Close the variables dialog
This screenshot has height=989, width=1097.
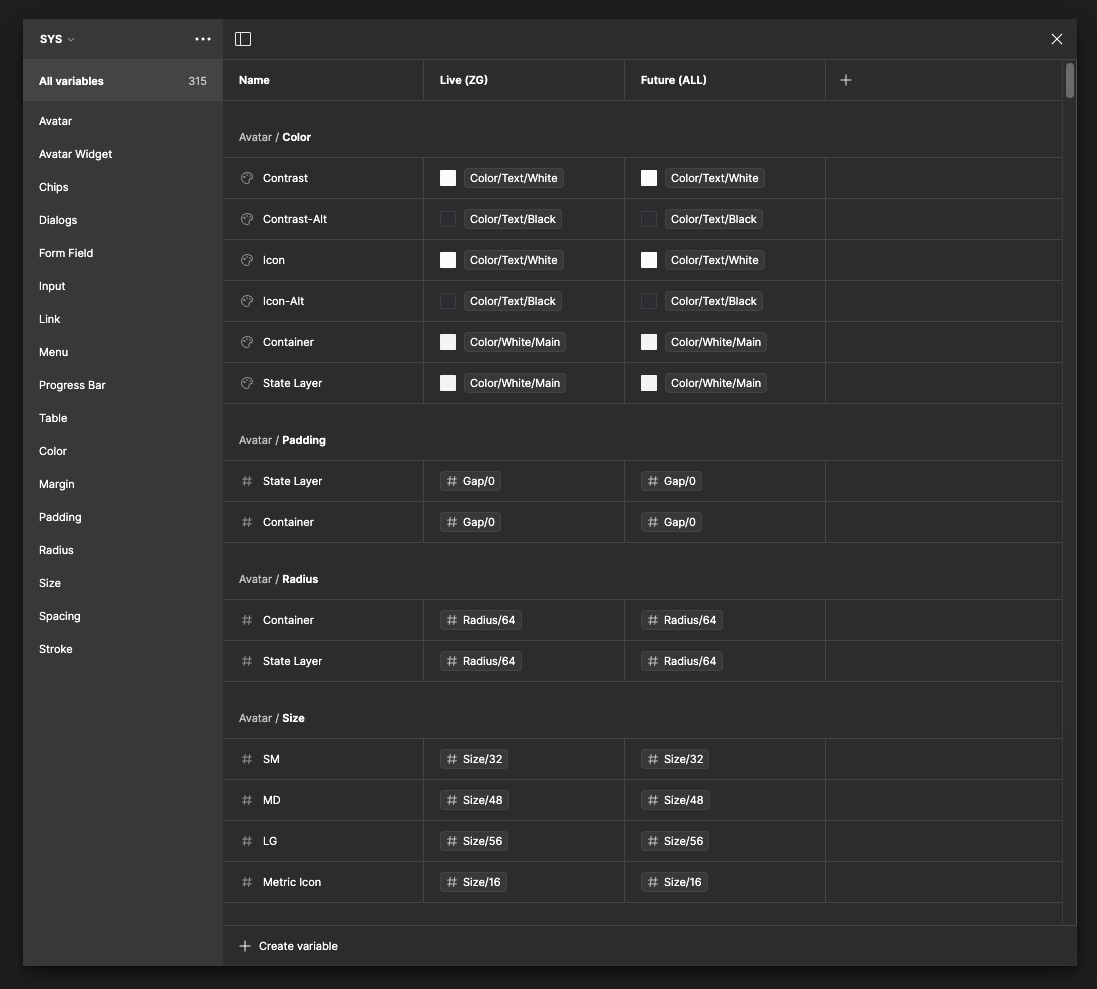(x=1057, y=39)
